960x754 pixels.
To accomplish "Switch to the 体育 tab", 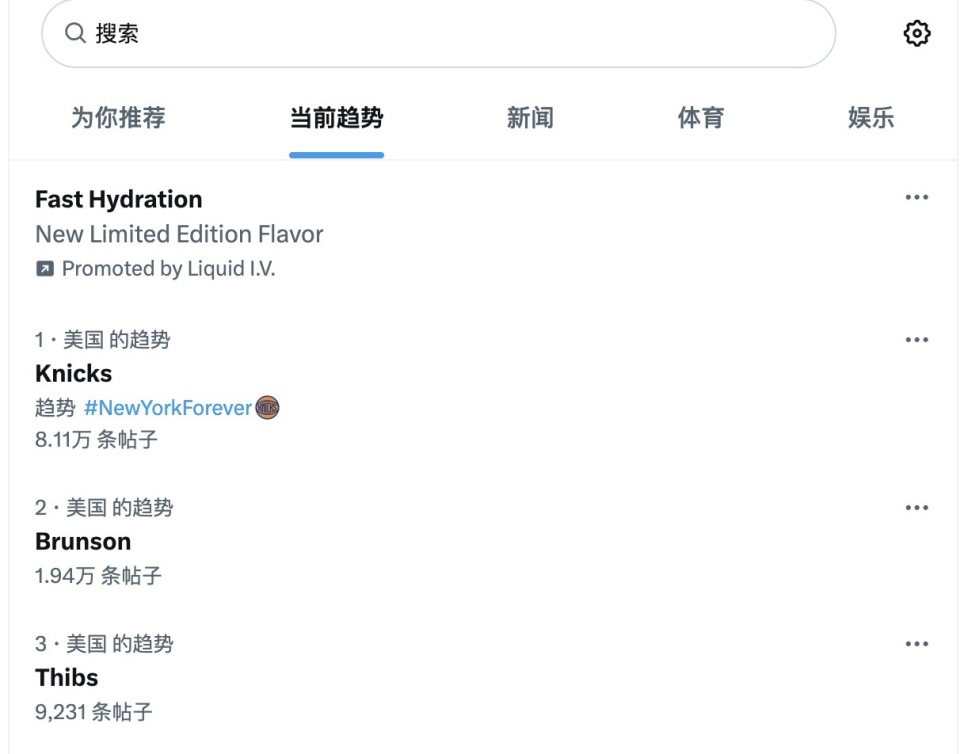I will 701,118.
